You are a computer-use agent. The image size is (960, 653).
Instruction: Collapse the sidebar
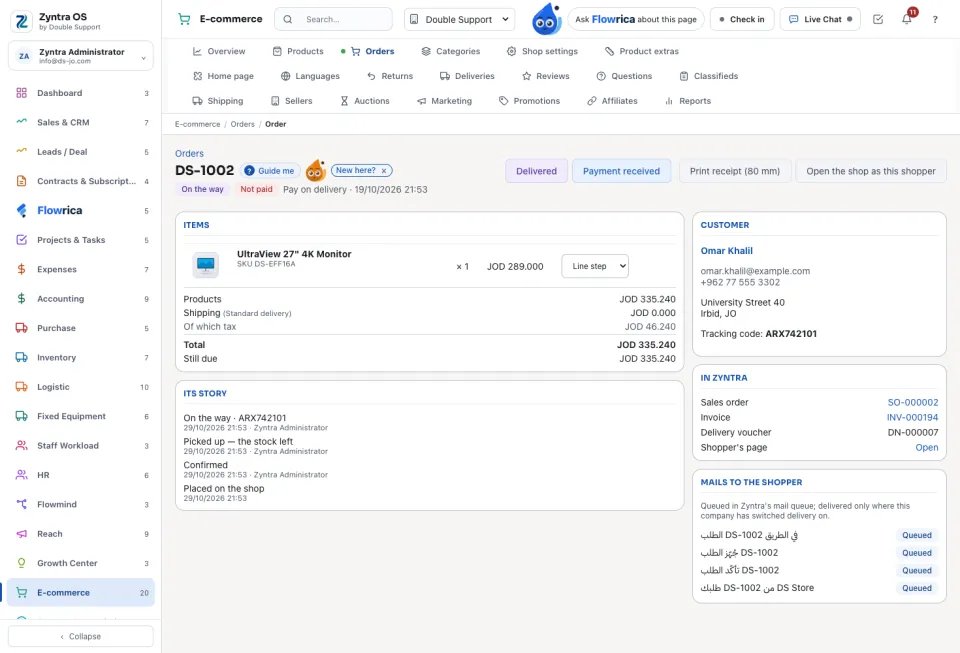pos(81,636)
